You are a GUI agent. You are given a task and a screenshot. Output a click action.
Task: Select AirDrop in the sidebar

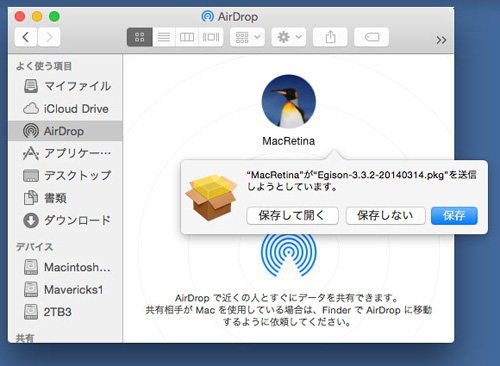tap(65, 131)
